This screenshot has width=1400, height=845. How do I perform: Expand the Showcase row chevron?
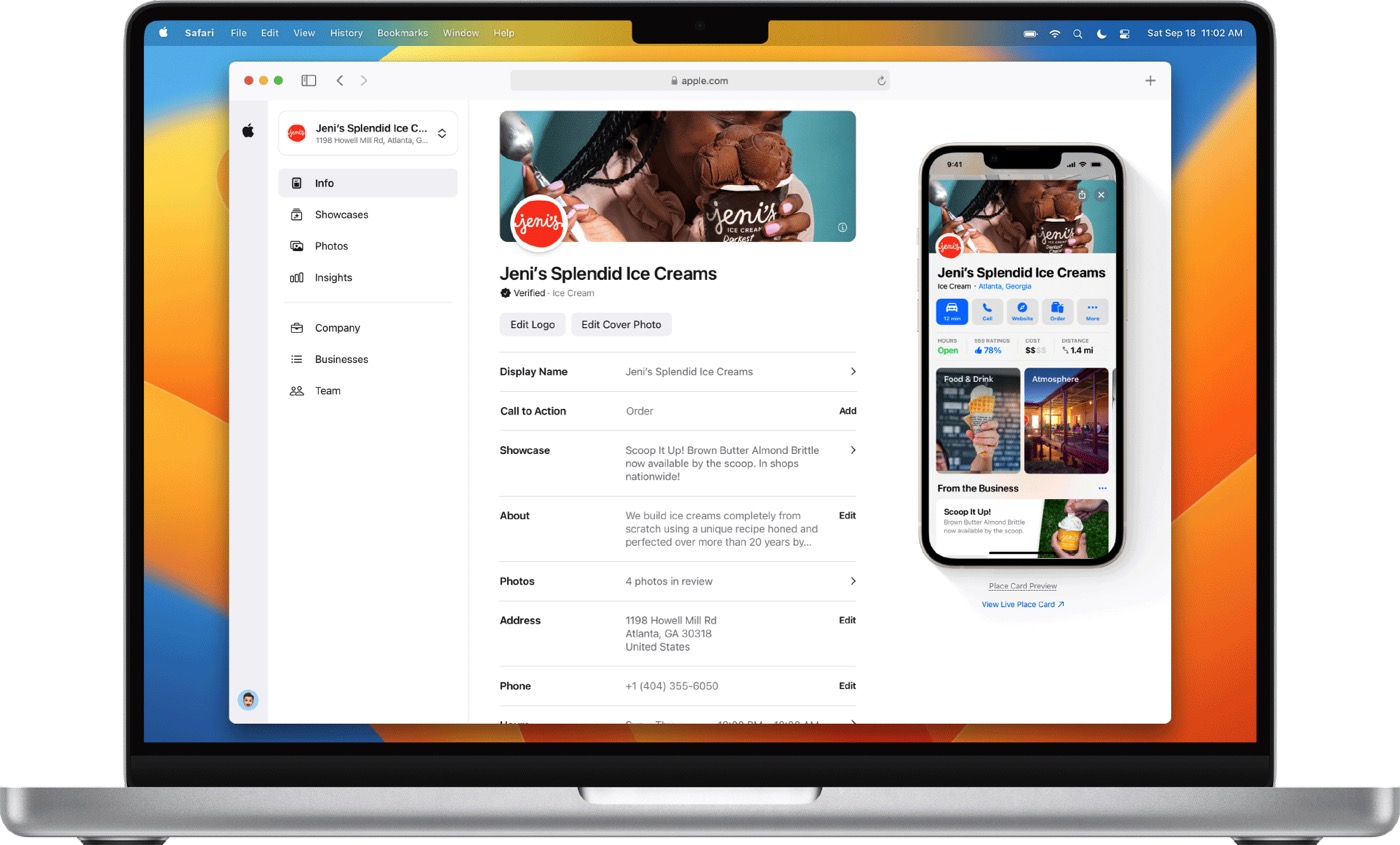(x=852, y=451)
